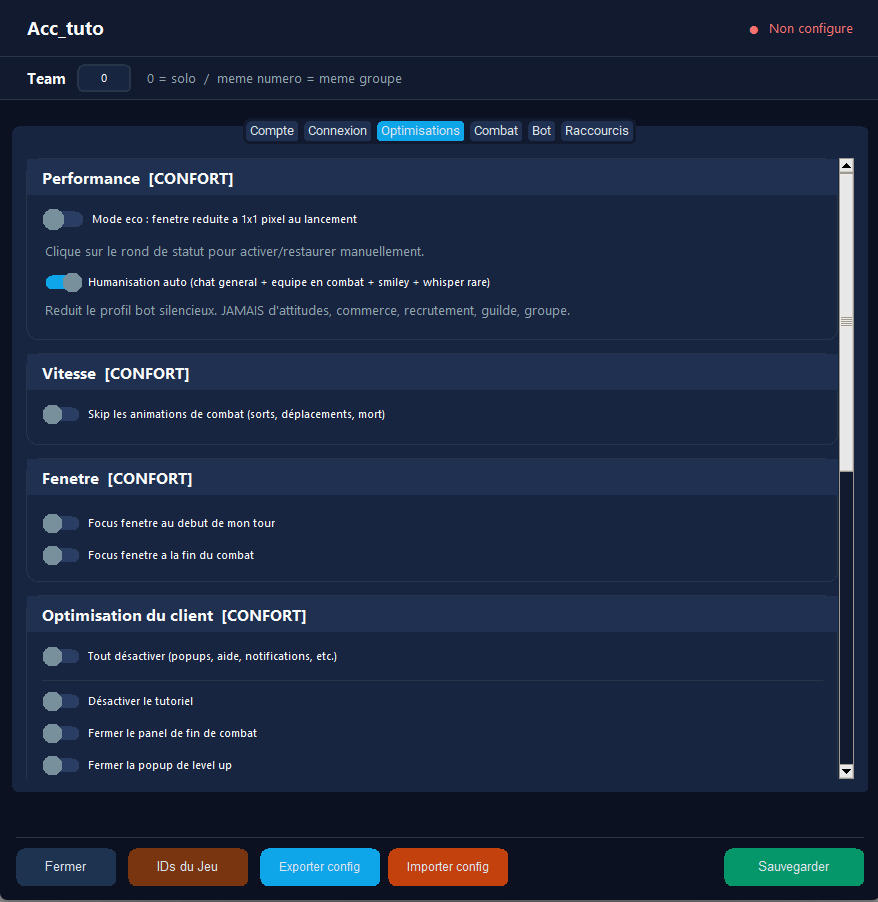Screen dimensions: 878x902
Task: Enable Fermer la popup de level up
Action: click(x=61, y=766)
